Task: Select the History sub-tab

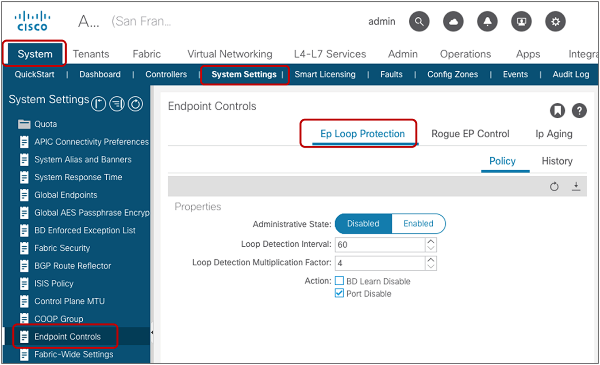Action: [557, 161]
